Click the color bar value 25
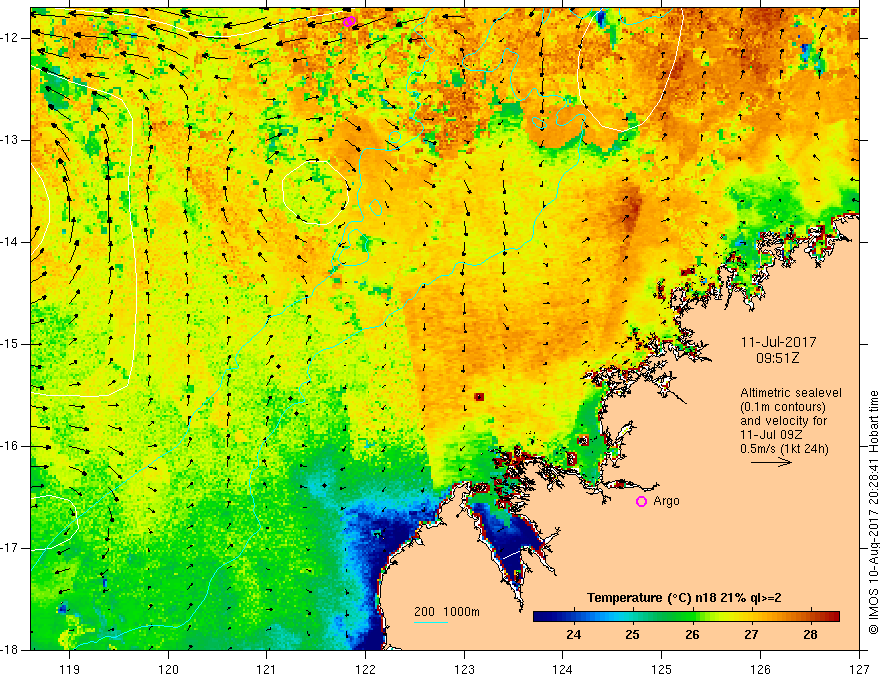 632,635
